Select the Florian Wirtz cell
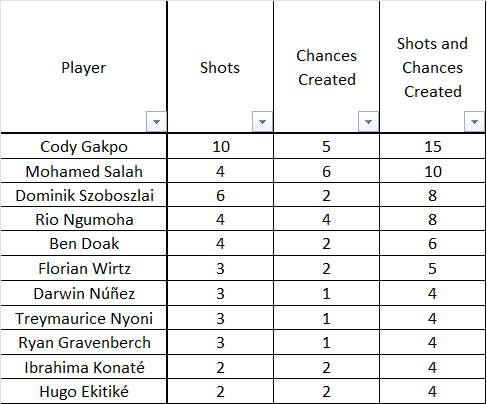The width and height of the screenshot is (487, 404). click(x=83, y=268)
